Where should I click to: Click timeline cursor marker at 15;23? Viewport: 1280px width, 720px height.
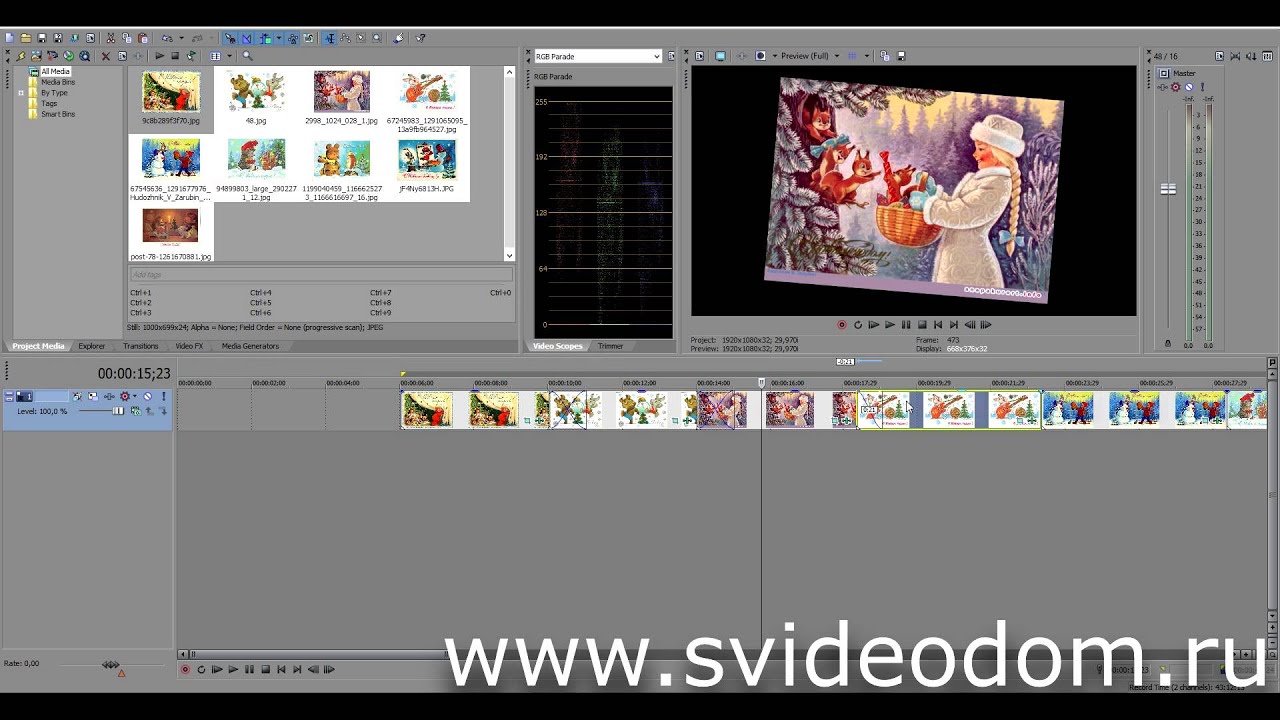(x=761, y=382)
